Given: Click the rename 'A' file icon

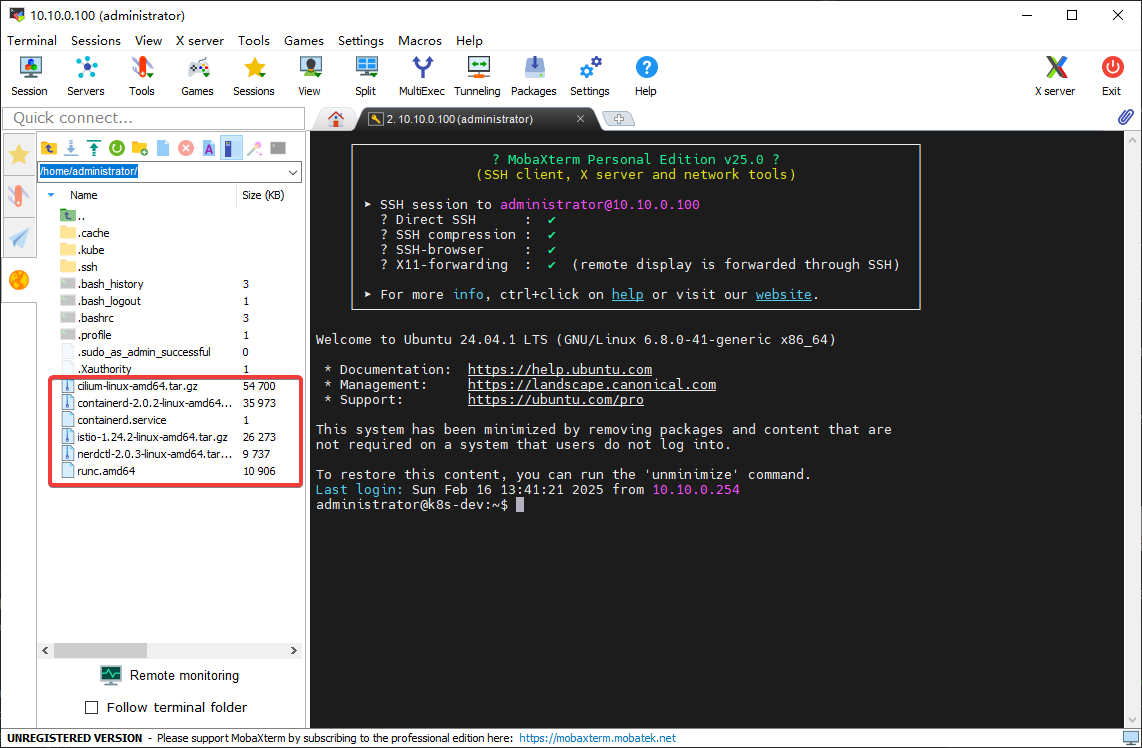Looking at the screenshot, I should (x=209, y=149).
